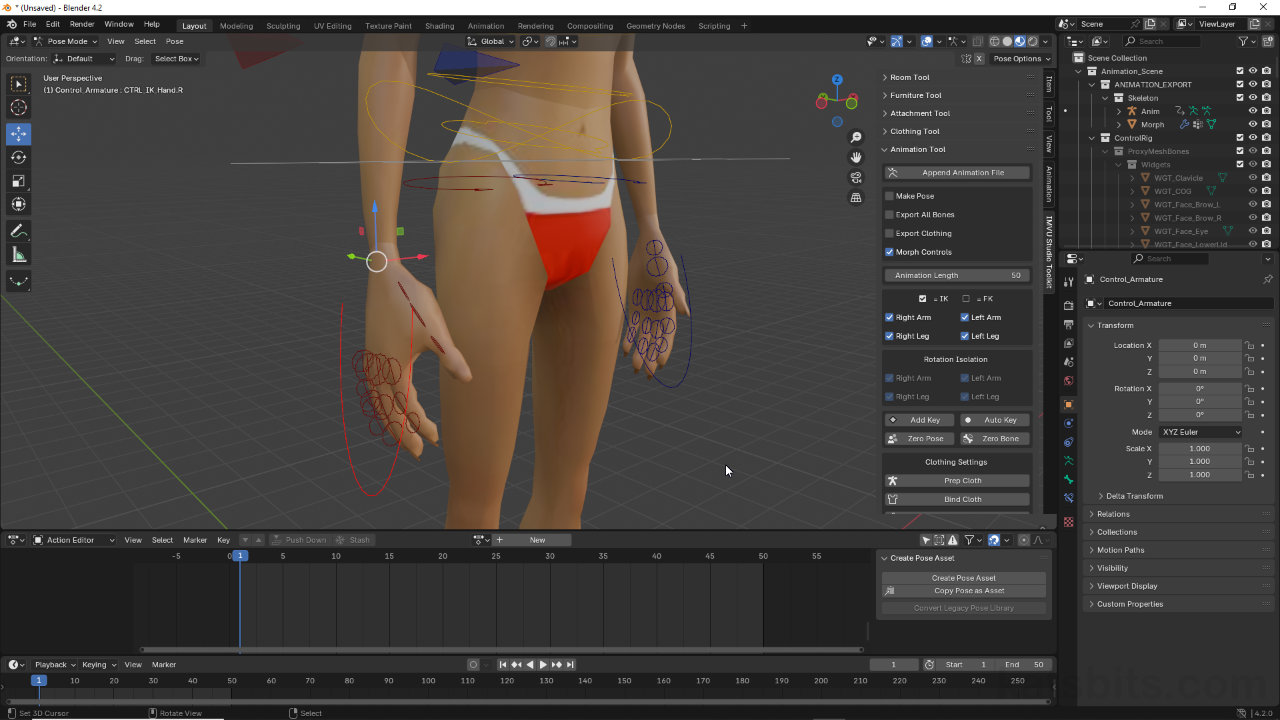Activate the Cursor tool
Screen dimensions: 1280x720
[18, 108]
